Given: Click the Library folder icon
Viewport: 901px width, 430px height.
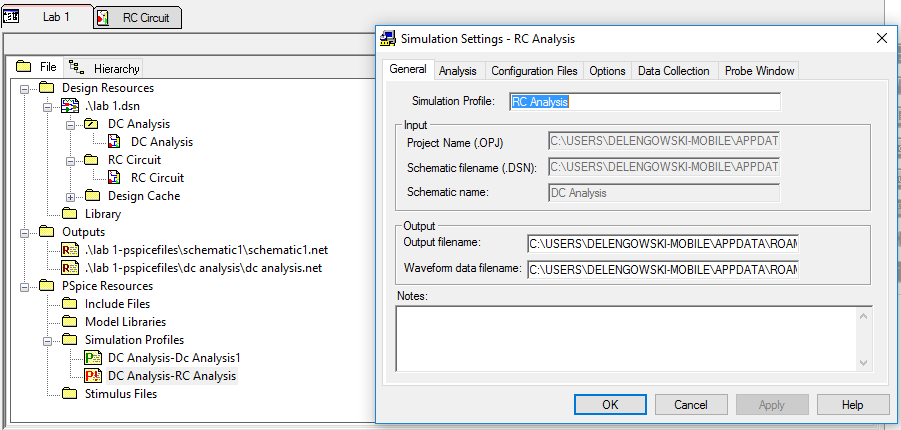Looking at the screenshot, I should click(x=69, y=214).
